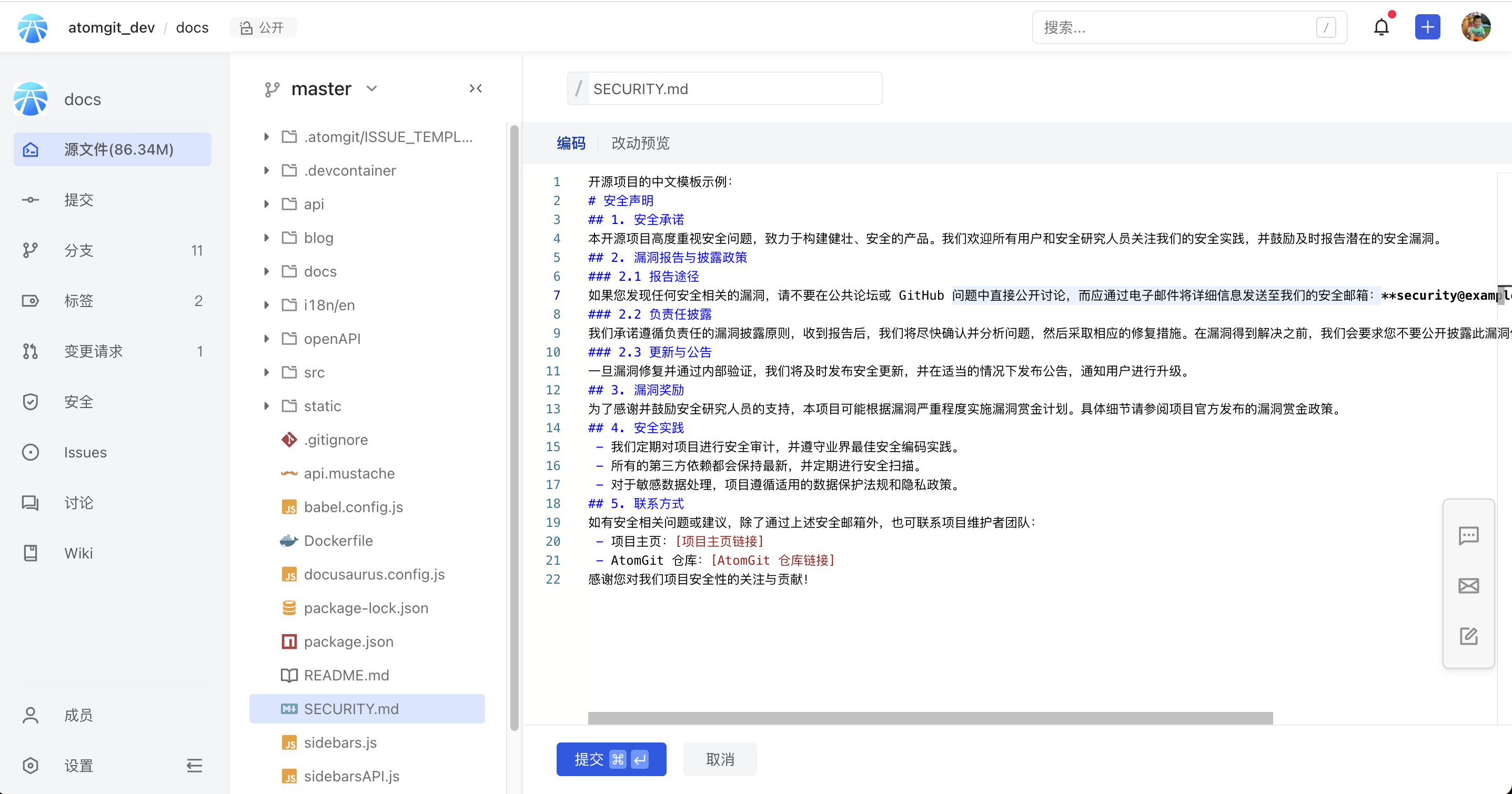
Task: Select SECURITY.md in file tree
Action: click(367, 708)
